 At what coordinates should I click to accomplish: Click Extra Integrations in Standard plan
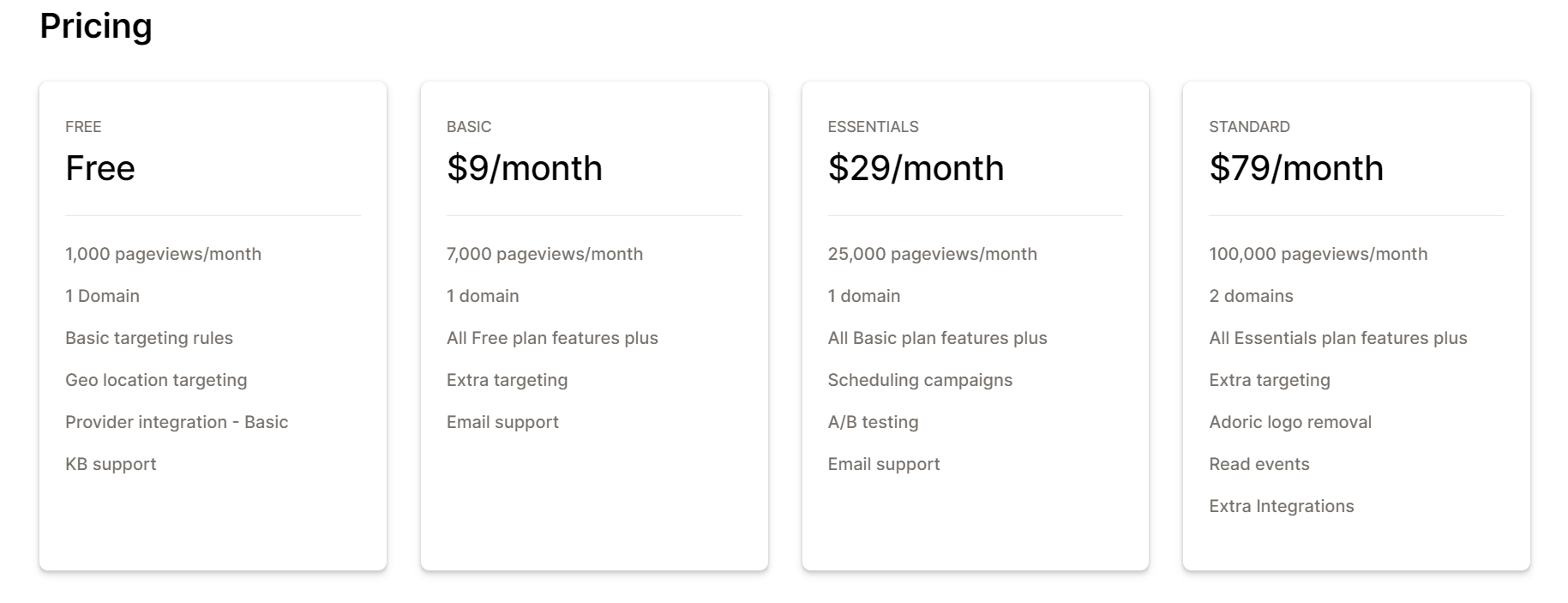point(1281,506)
